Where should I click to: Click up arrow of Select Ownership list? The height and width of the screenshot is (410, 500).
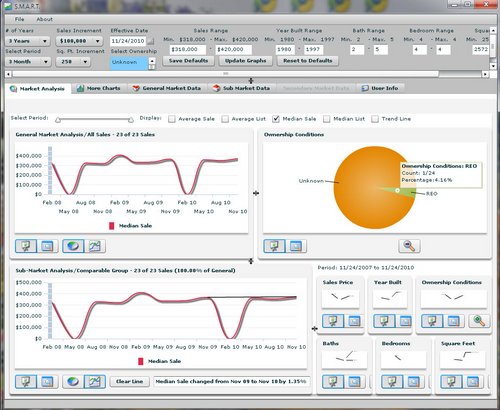(152, 61)
